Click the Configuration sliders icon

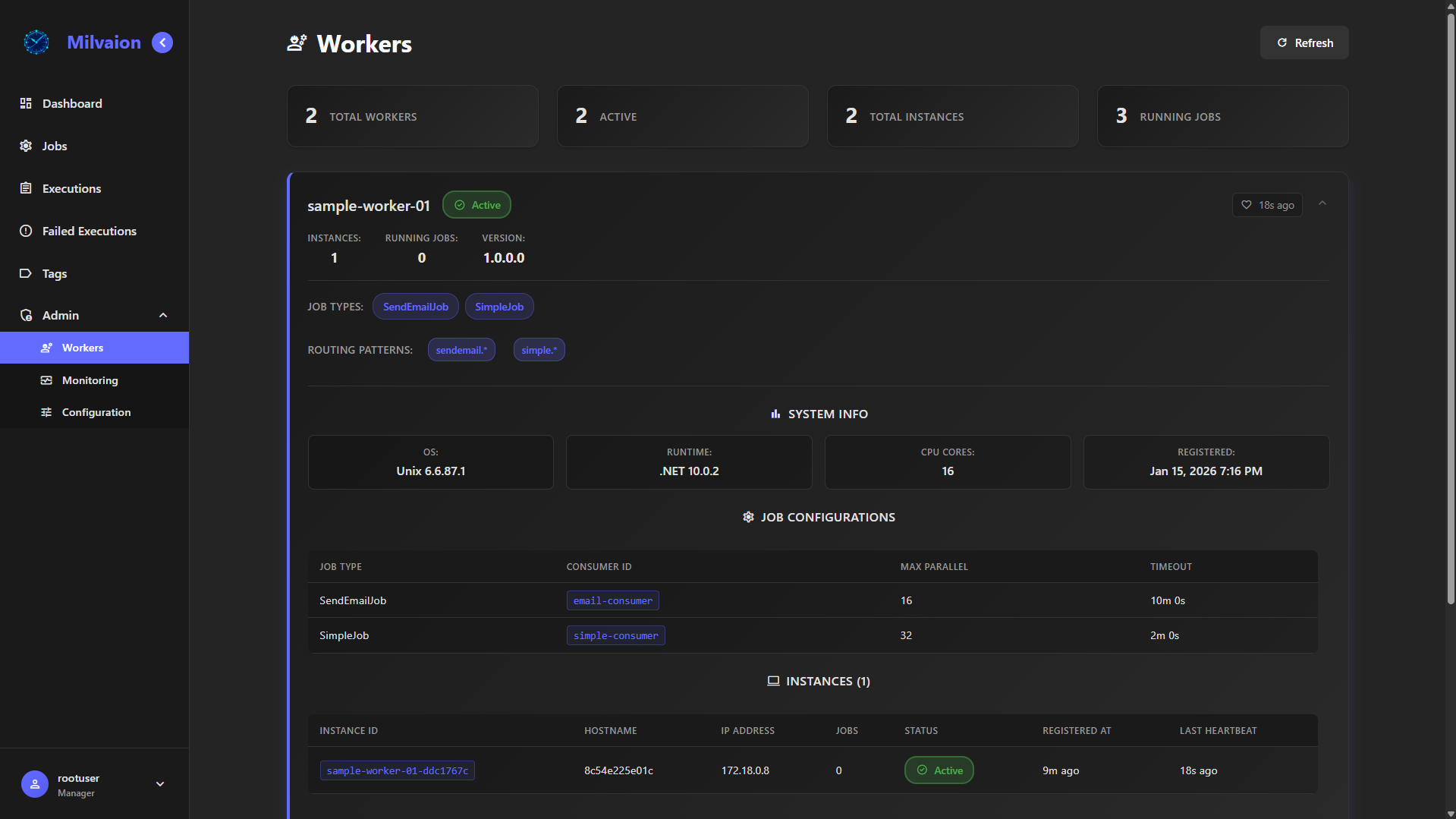pos(46,412)
